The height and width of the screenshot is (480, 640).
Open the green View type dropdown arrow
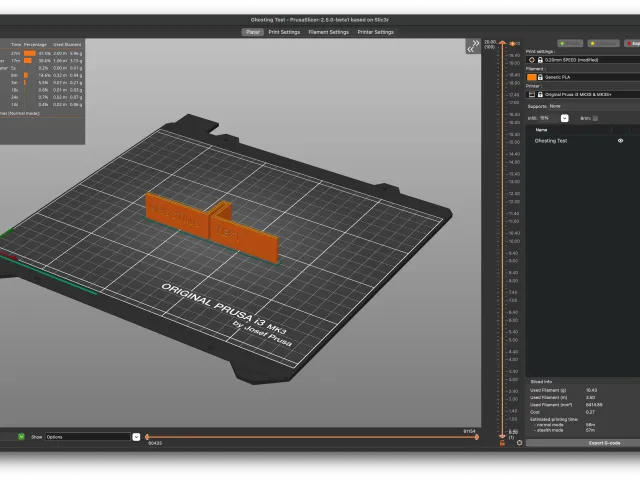coord(21,437)
